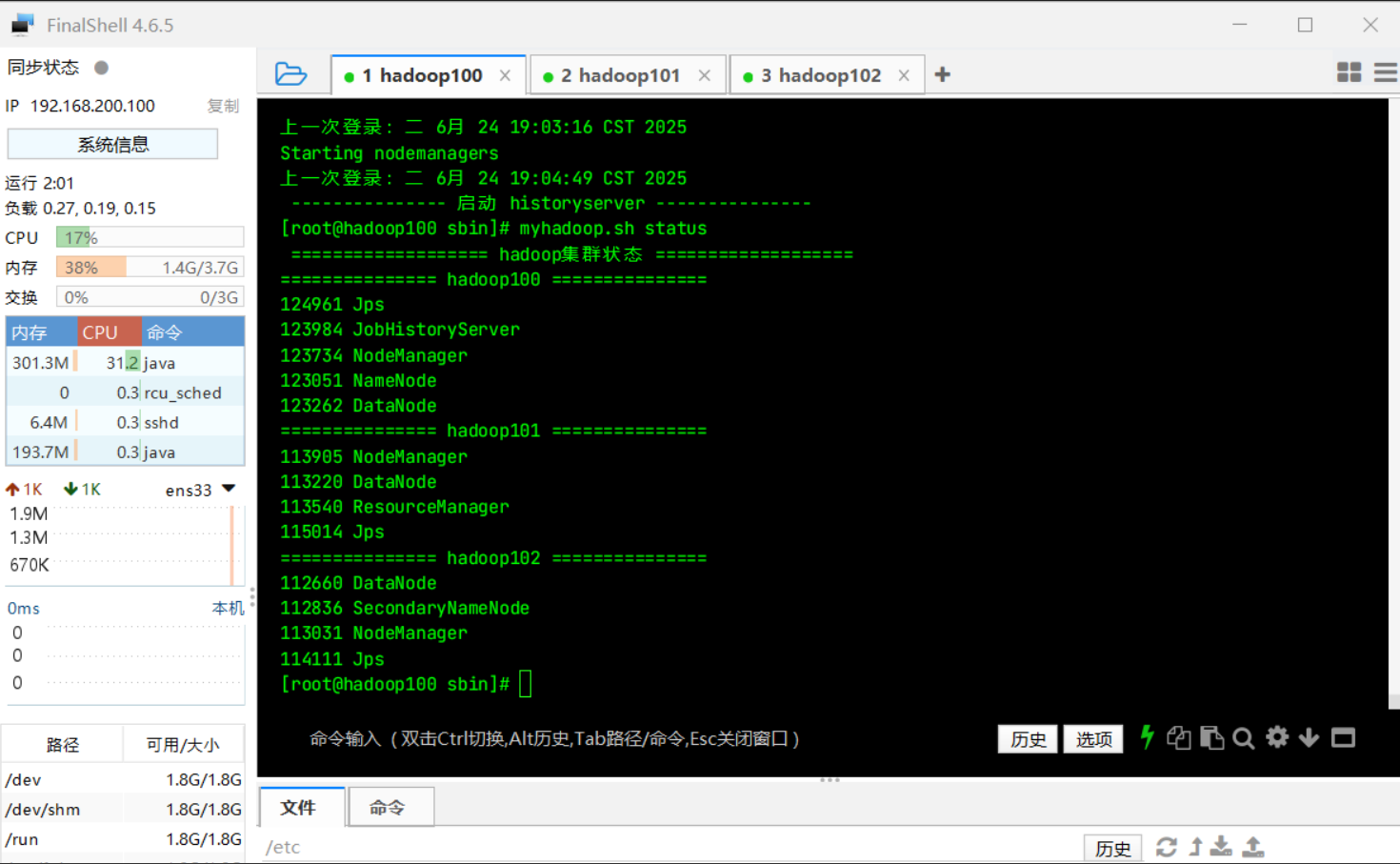Toggle the sync status indicator dot
1400x864 pixels.
click(102, 68)
